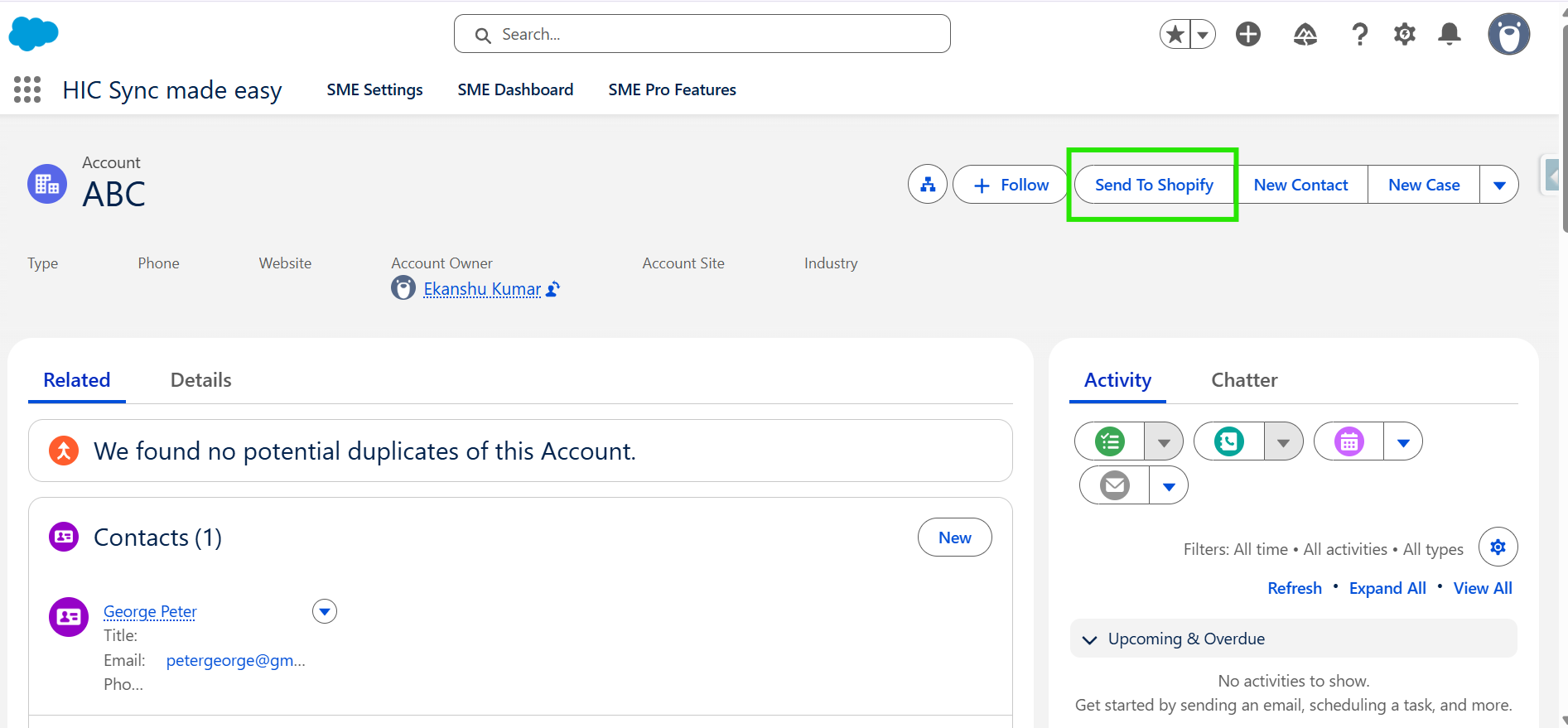Show more account actions dropdown

point(1499,185)
